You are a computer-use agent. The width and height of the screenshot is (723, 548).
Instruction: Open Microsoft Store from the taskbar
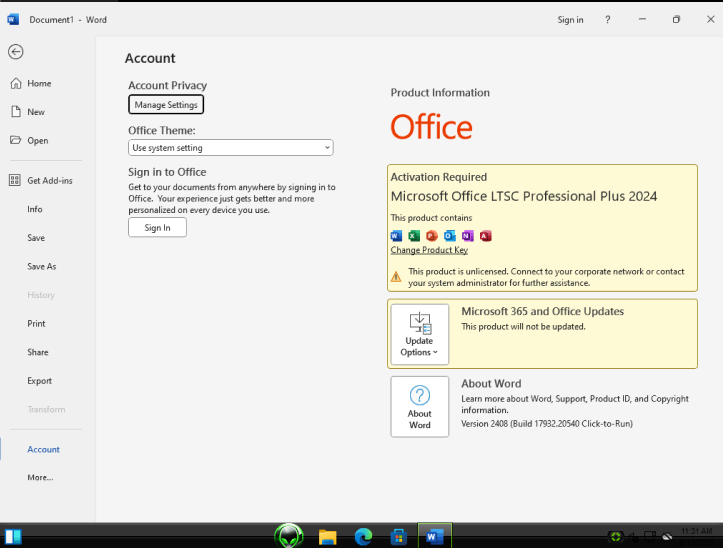[399, 537]
